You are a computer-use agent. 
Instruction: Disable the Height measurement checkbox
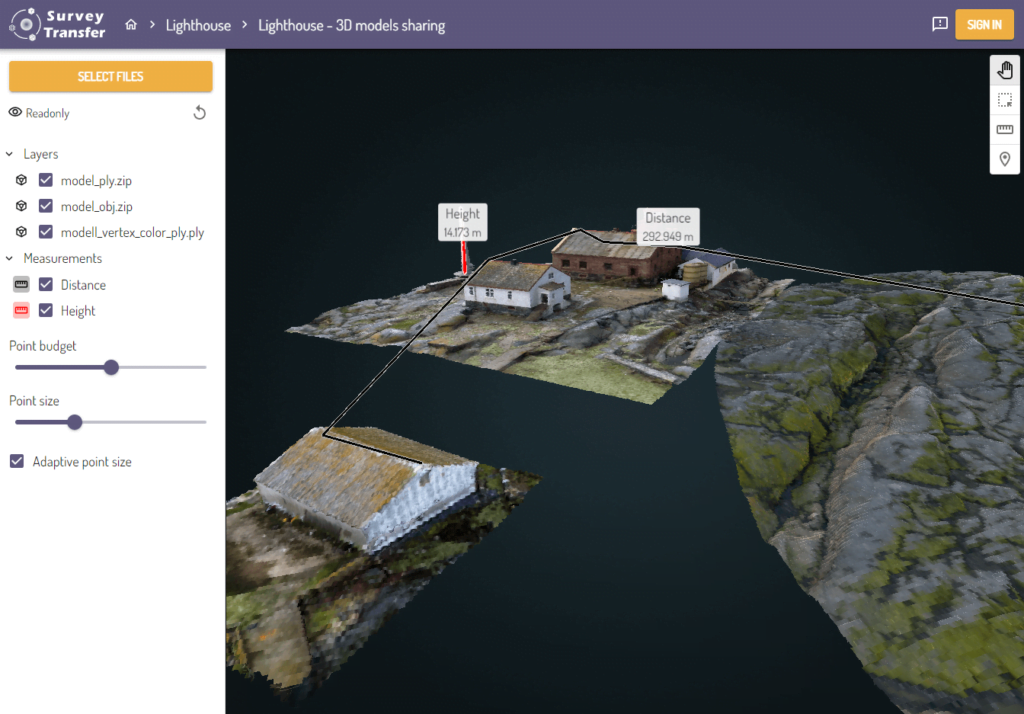point(45,310)
